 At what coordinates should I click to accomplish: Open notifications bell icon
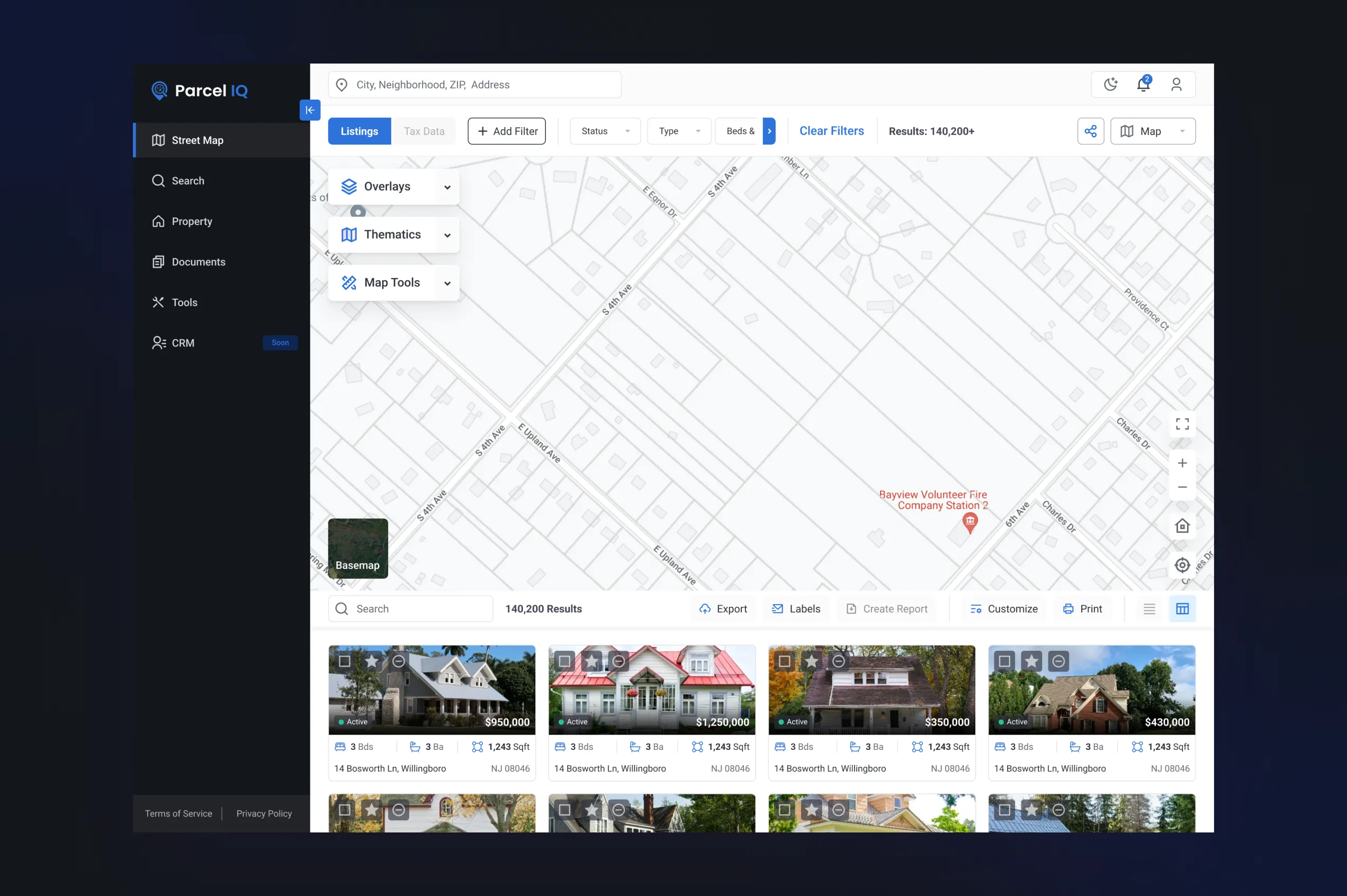tap(1143, 85)
